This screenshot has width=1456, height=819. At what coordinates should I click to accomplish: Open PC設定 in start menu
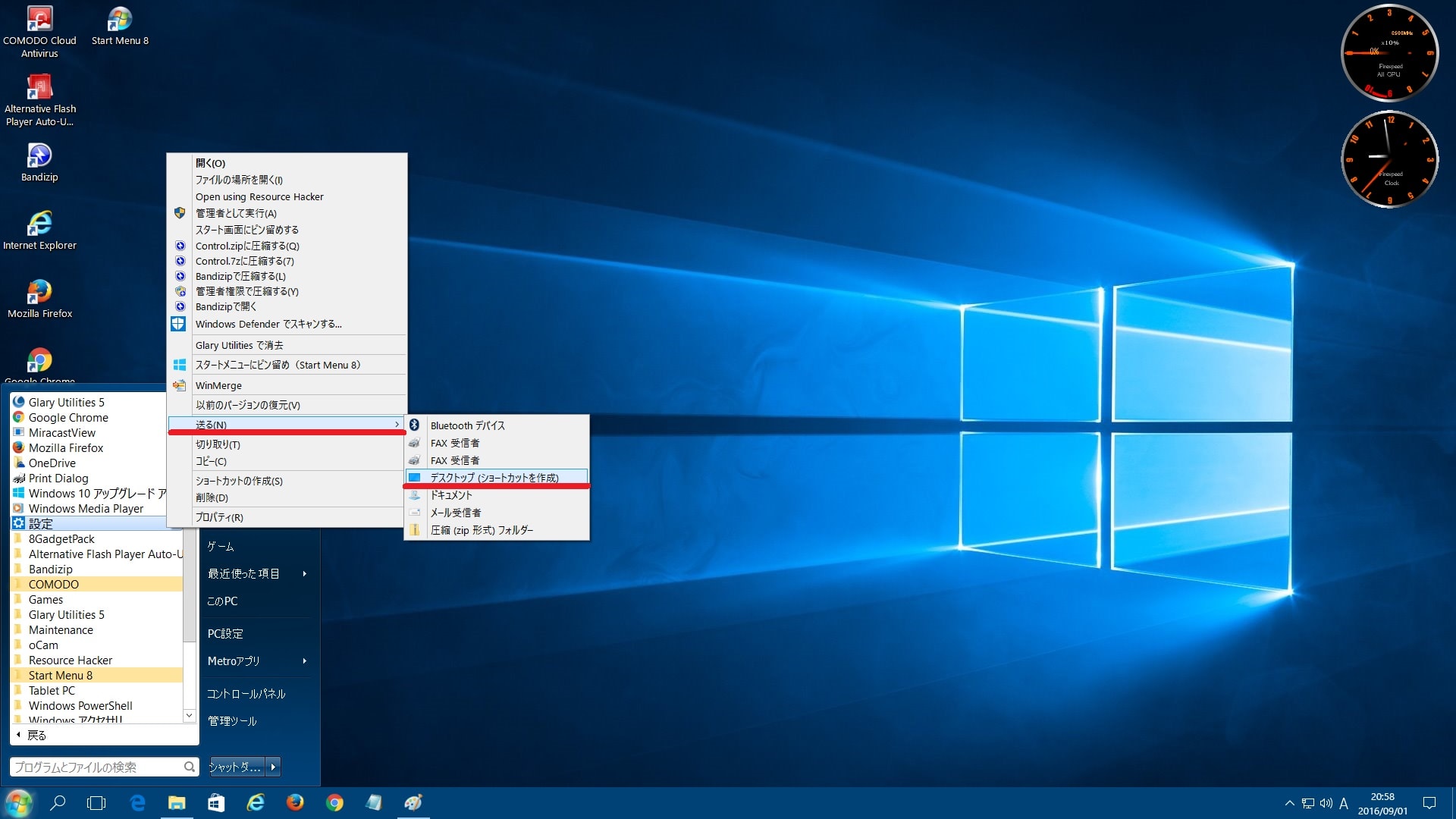[225, 634]
